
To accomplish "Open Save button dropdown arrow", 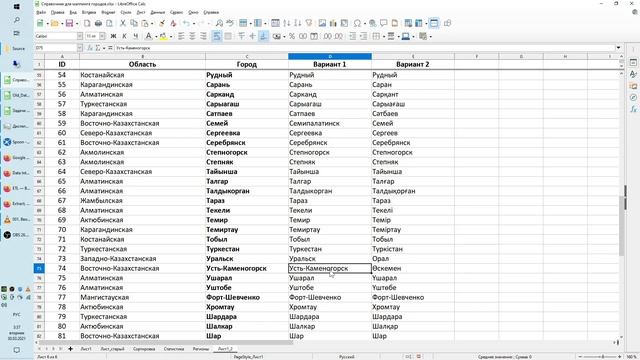I will point(77,23).
